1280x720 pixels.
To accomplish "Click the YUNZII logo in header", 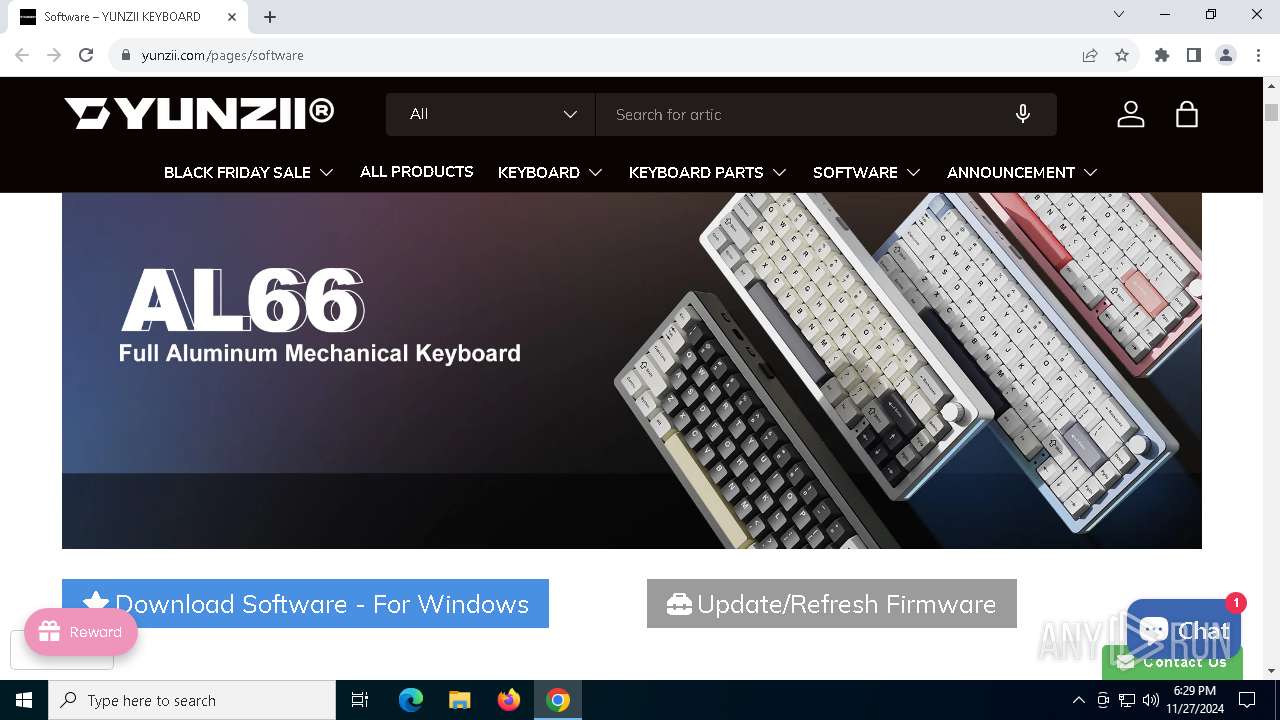I will (199, 113).
